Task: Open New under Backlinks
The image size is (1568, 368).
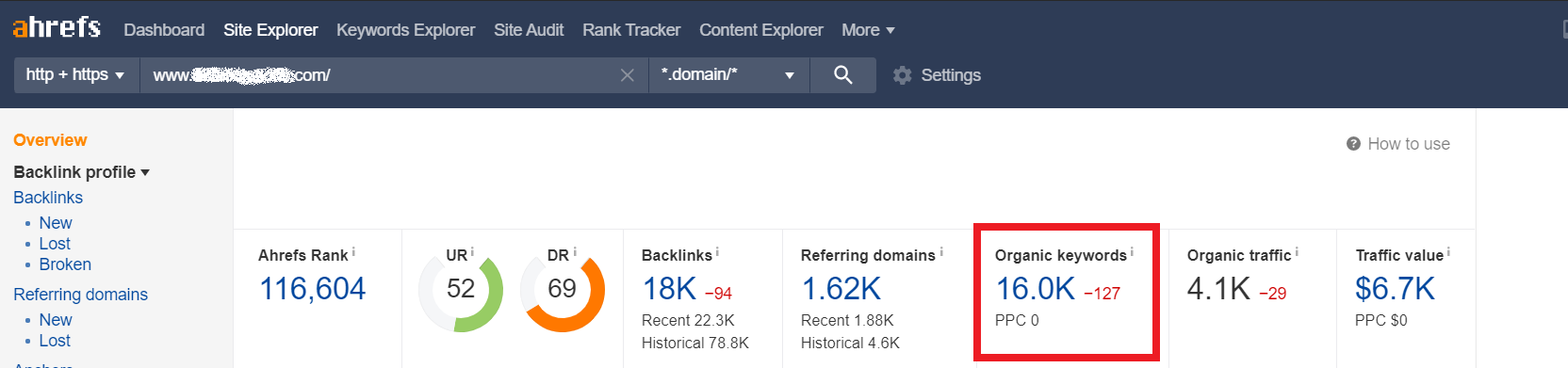Action: click(x=56, y=223)
